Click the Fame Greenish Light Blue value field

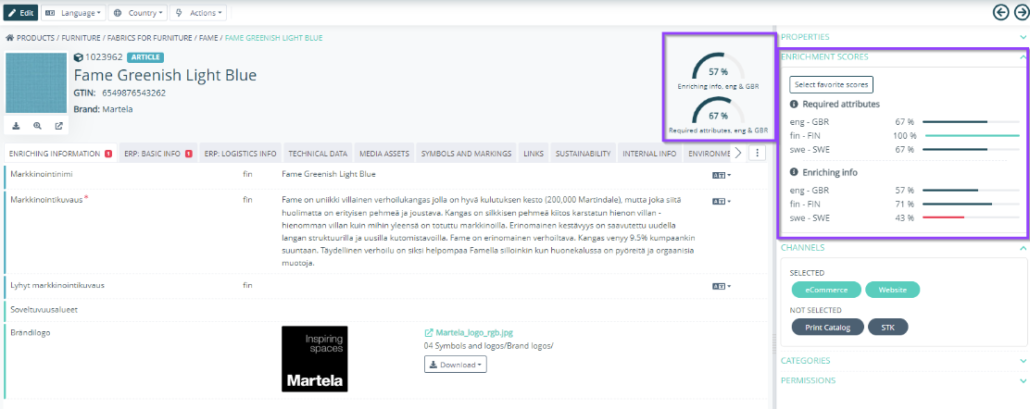(328, 175)
